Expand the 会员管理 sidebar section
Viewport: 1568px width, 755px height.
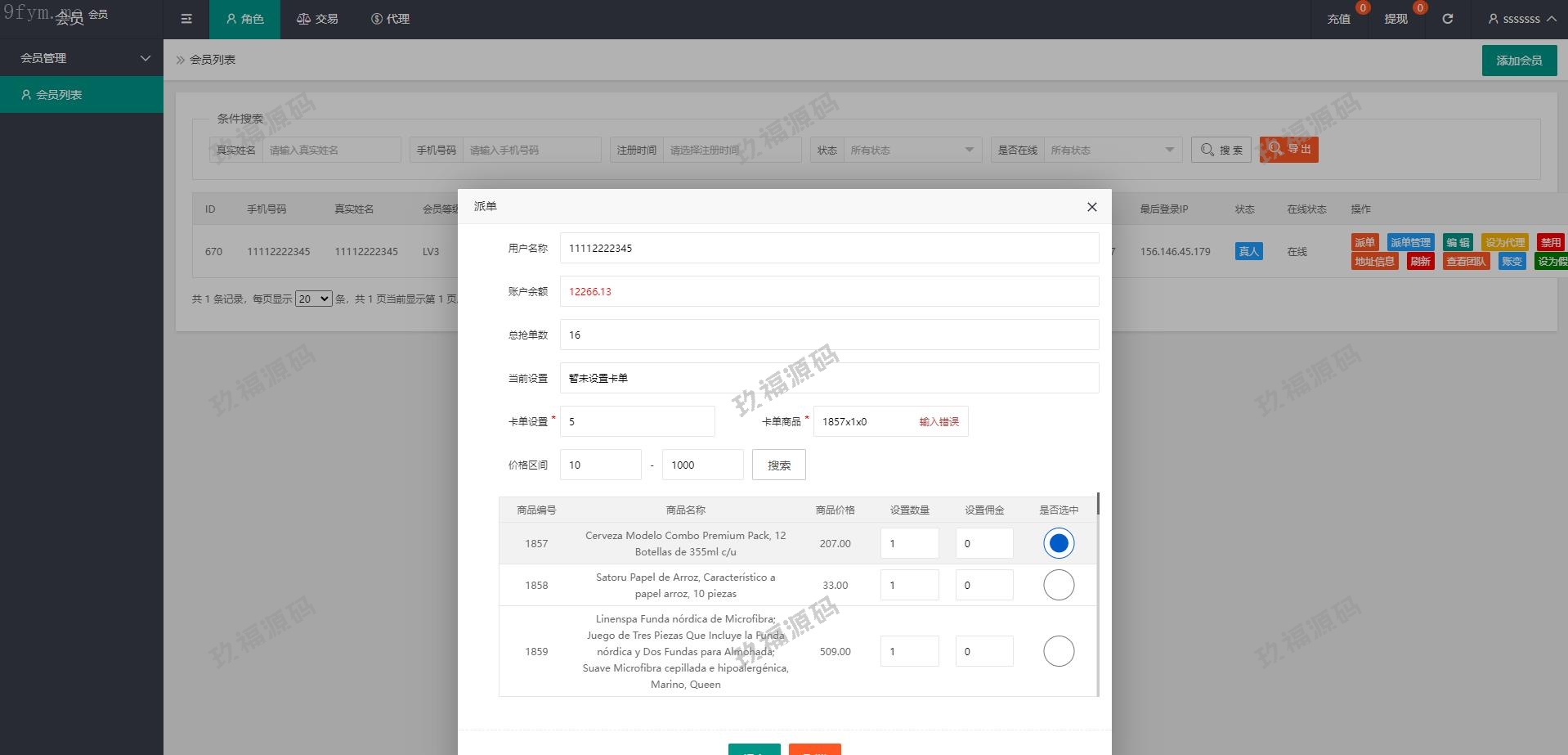82,58
